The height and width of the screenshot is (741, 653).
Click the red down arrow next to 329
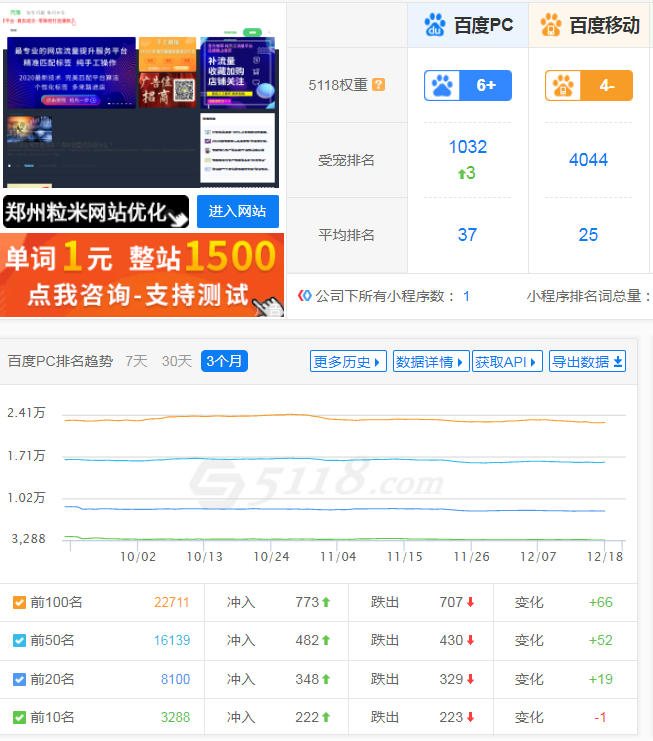(470, 680)
